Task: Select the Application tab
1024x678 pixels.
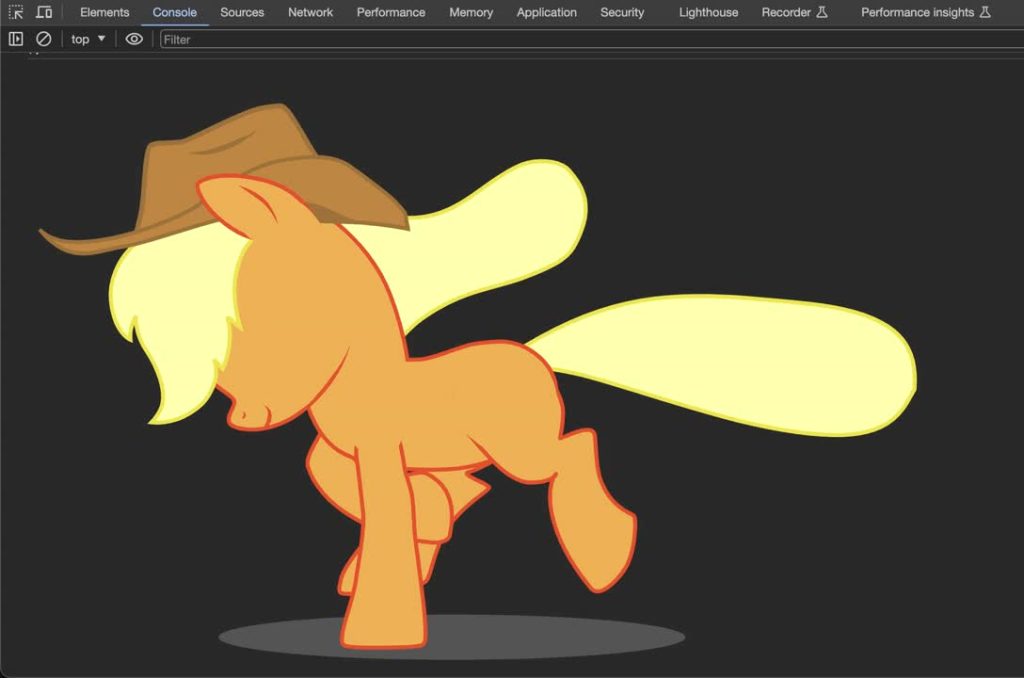Action: 546,12
